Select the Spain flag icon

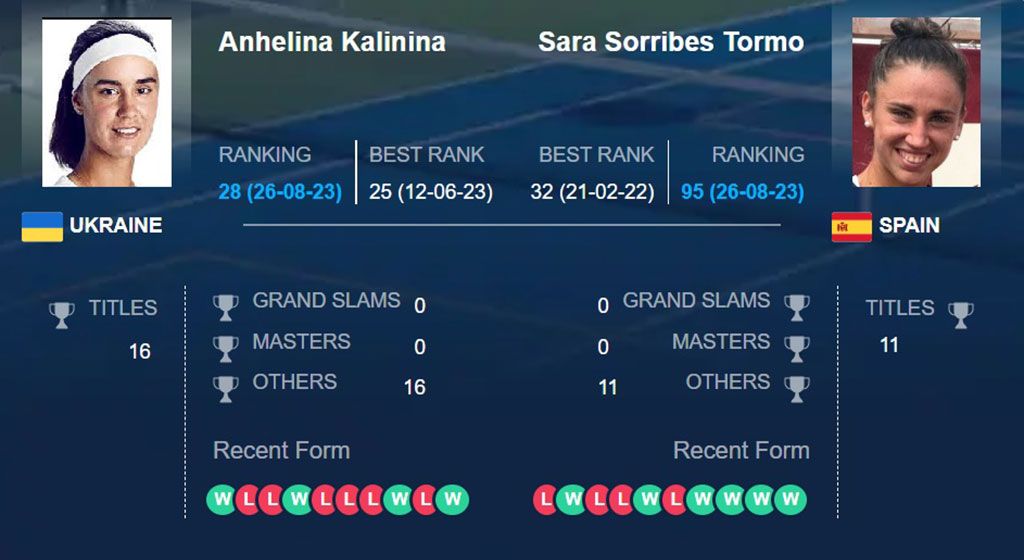click(852, 226)
